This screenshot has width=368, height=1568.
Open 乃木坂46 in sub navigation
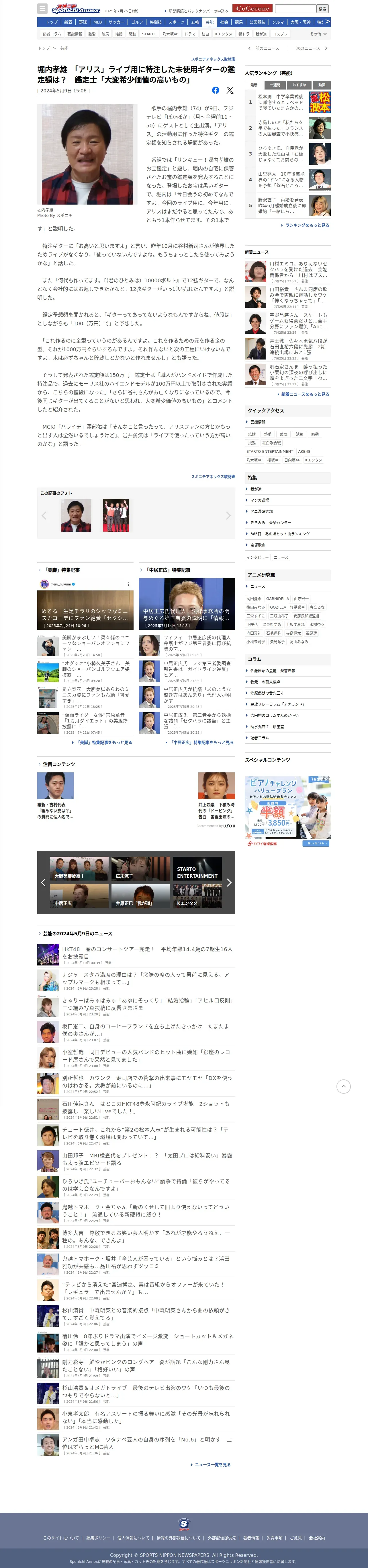[x=170, y=34]
